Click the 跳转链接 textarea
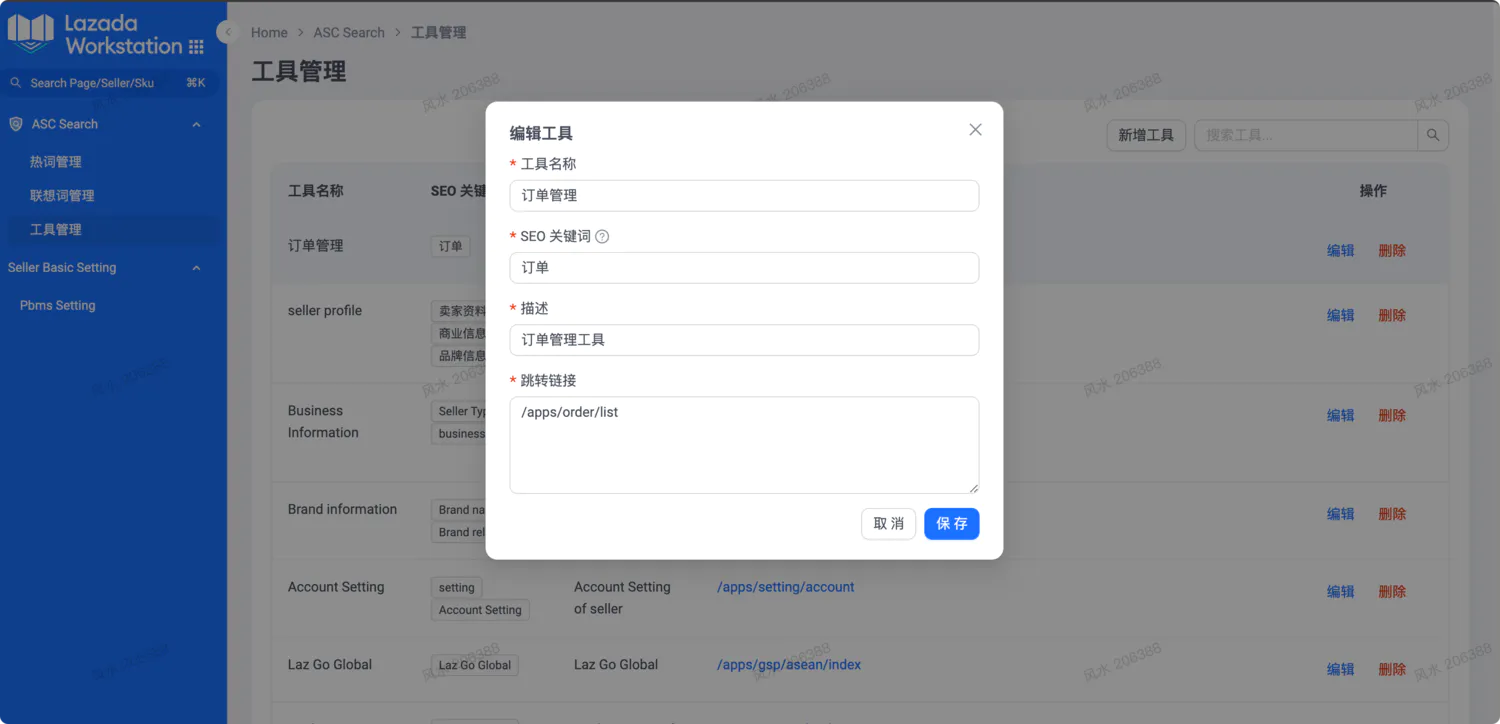 (x=743, y=445)
